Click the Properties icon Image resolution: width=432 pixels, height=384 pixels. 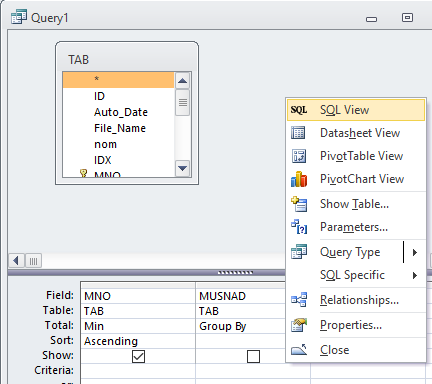pyautogui.click(x=299, y=325)
